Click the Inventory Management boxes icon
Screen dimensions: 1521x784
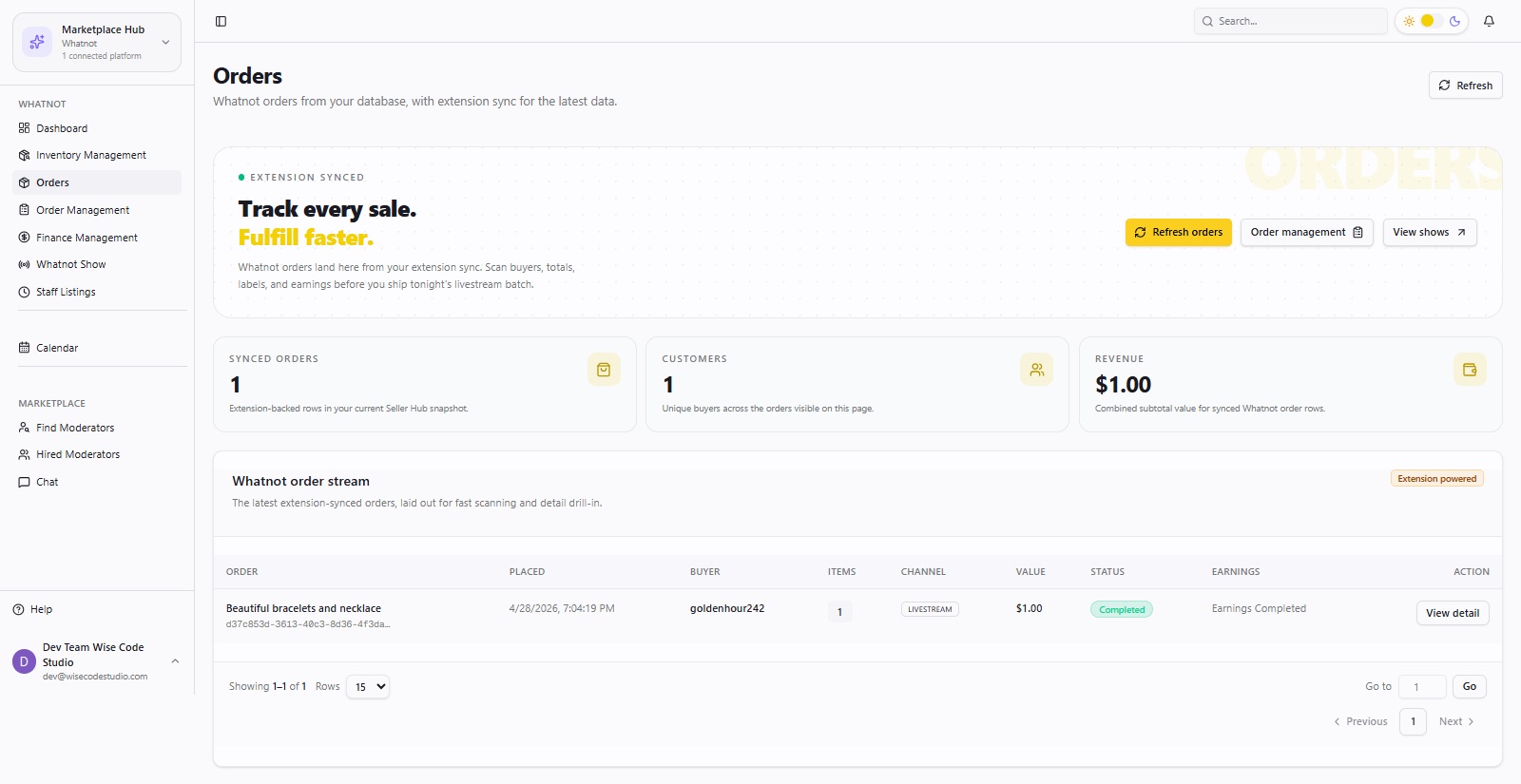(25, 155)
